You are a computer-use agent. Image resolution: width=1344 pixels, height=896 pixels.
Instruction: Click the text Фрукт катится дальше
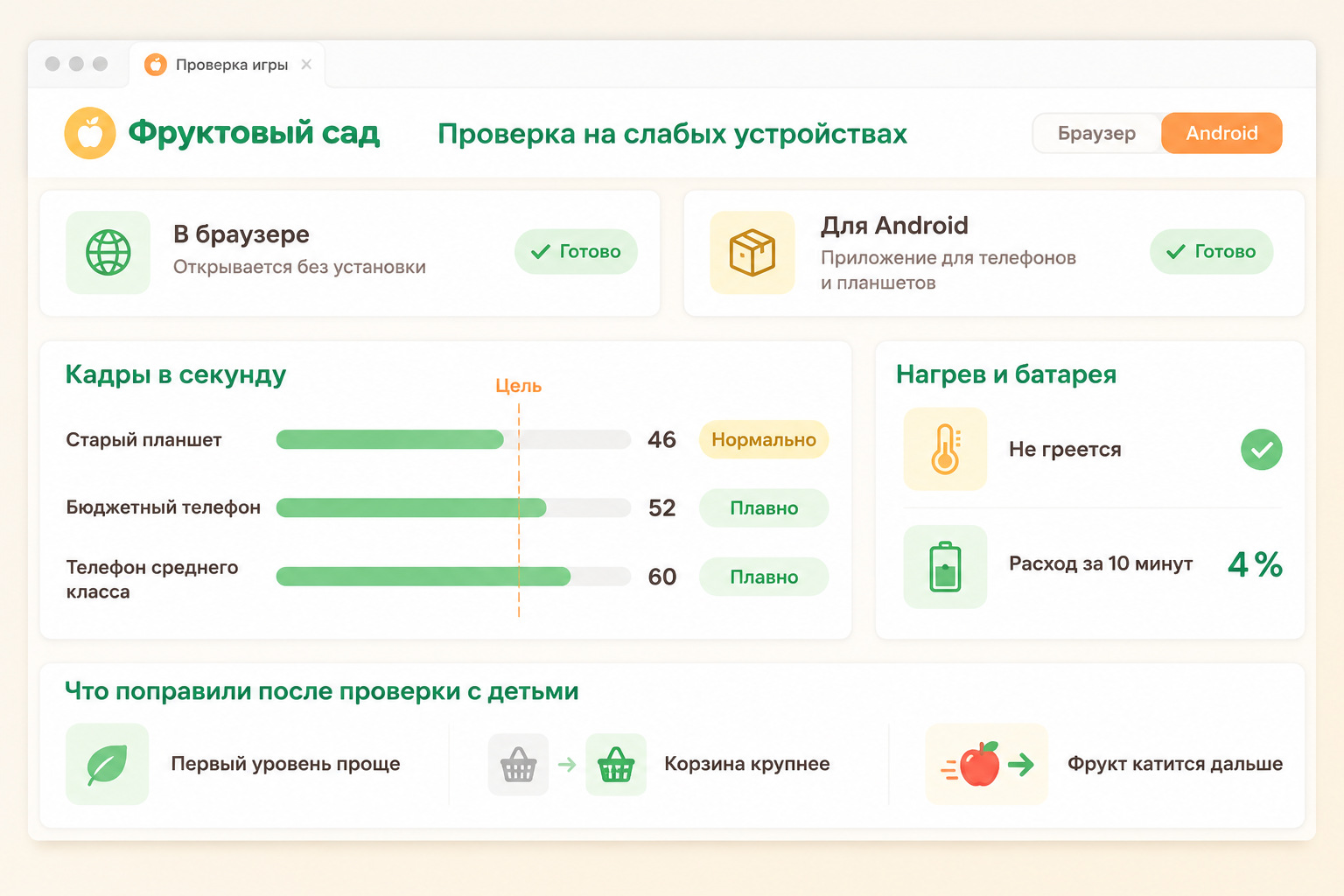pyautogui.click(x=1175, y=764)
